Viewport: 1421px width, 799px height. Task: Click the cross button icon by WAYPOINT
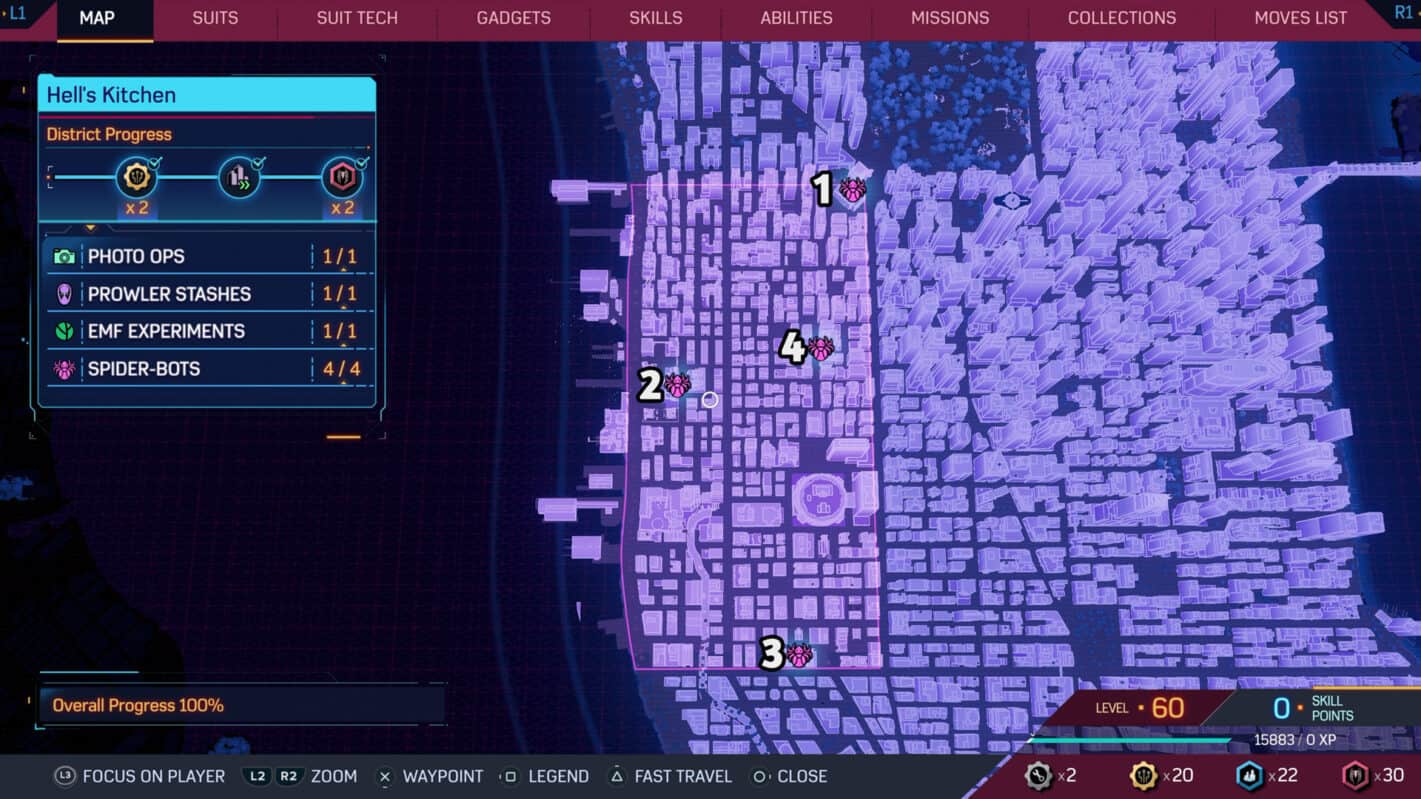pos(384,776)
